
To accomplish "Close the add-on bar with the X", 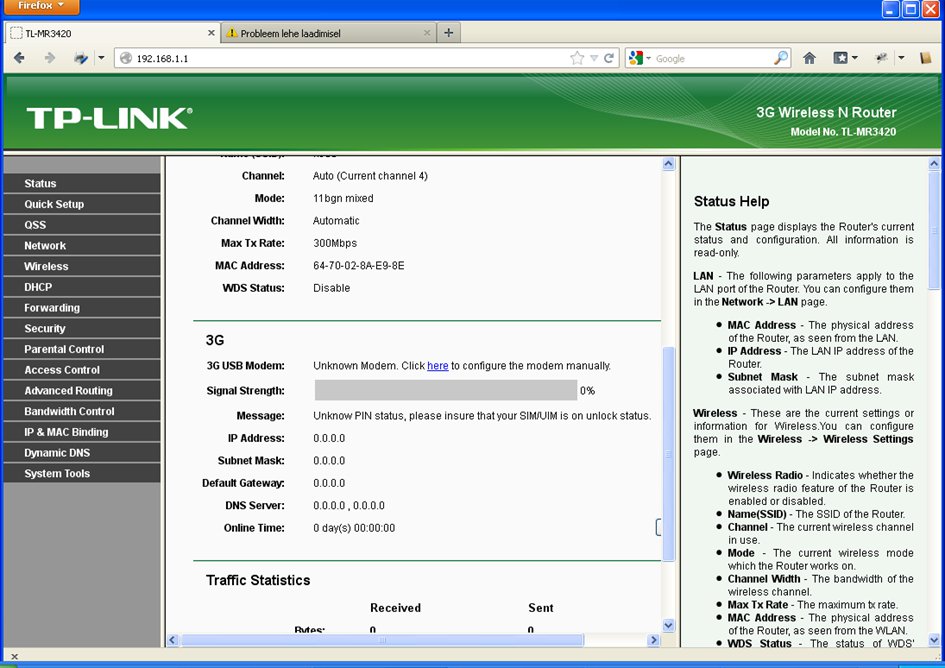I will (x=14, y=657).
